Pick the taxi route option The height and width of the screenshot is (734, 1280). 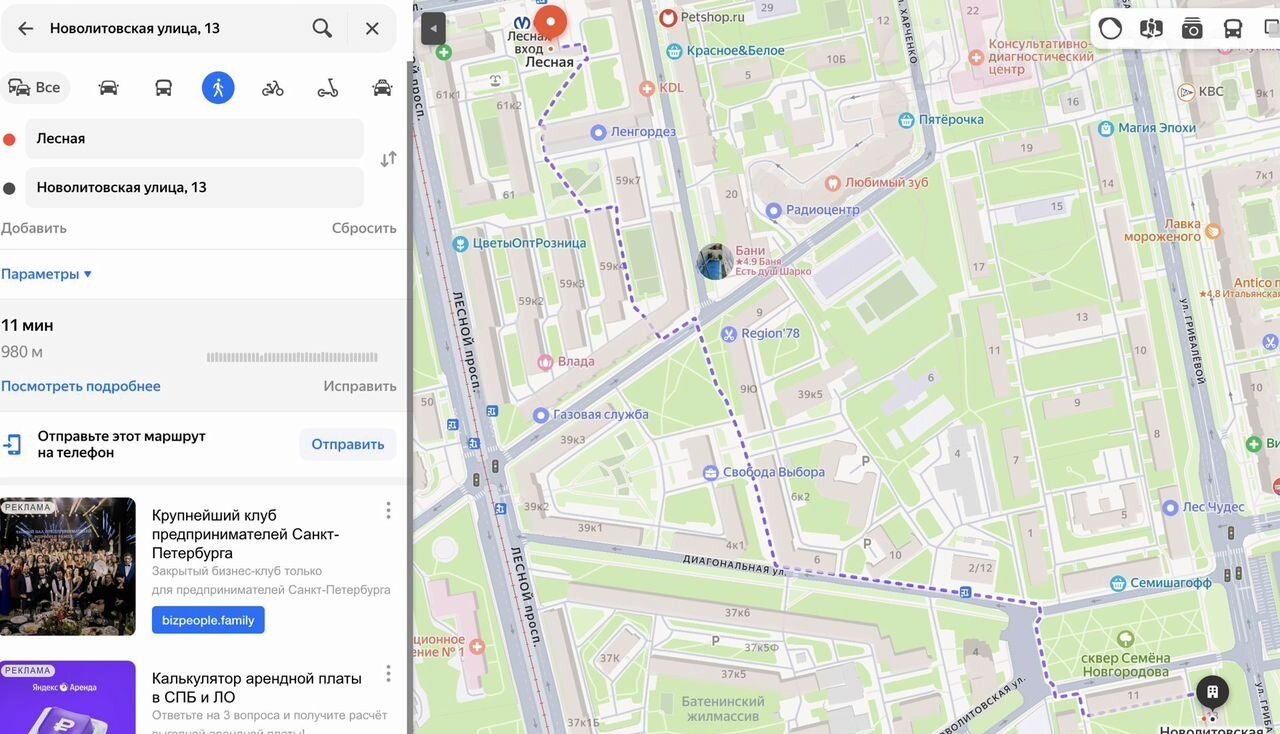point(382,88)
